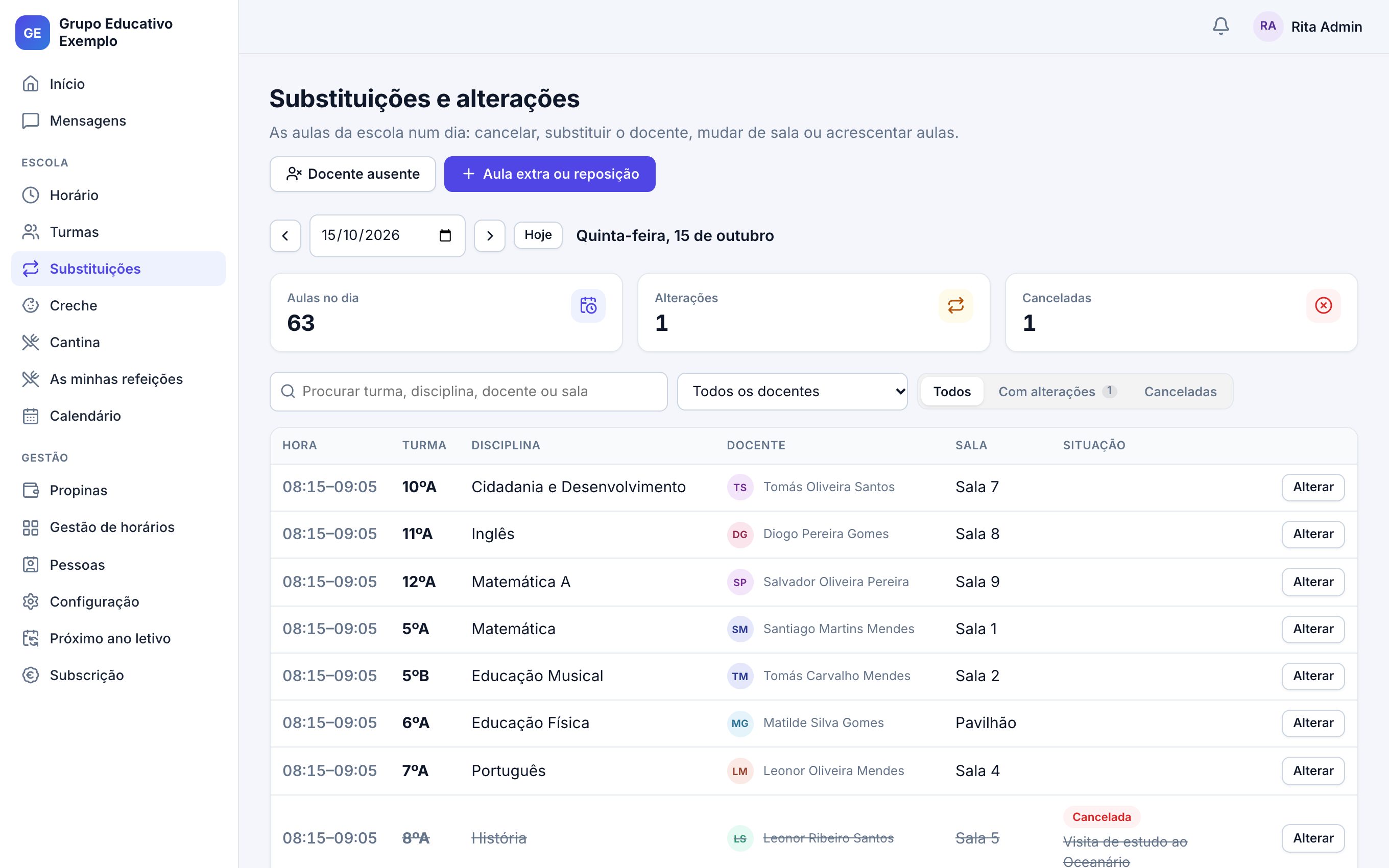This screenshot has width=1389, height=868.
Task: Open Propinas in the sidebar
Action: point(118,490)
